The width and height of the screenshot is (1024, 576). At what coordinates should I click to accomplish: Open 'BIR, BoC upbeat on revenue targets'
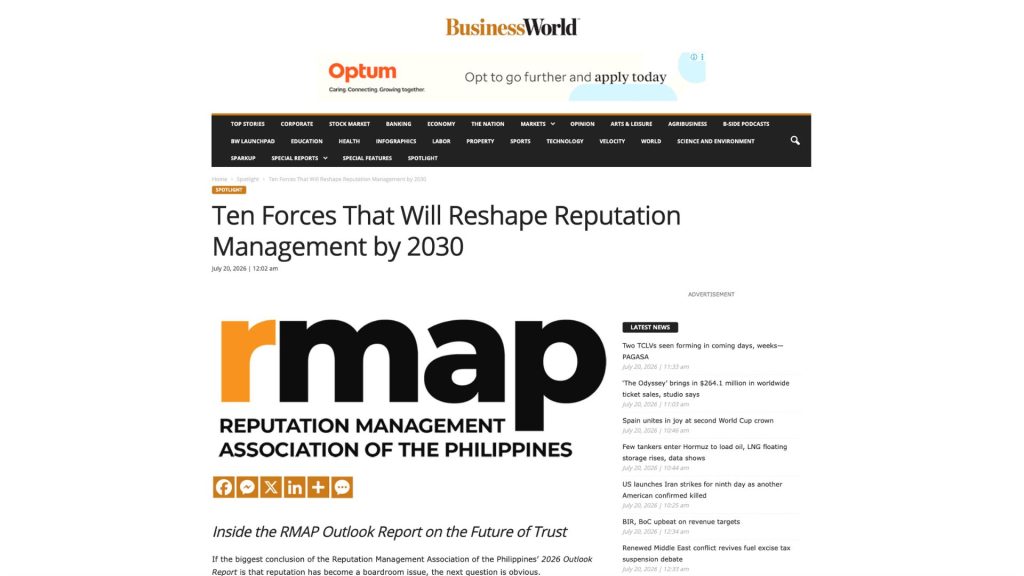pyautogui.click(x=681, y=522)
